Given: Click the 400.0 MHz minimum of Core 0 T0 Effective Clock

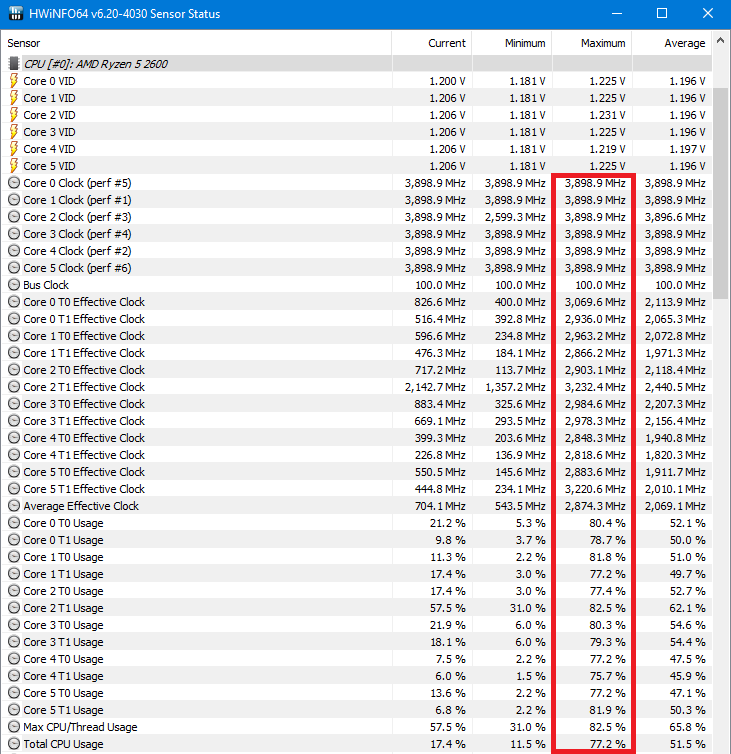Looking at the screenshot, I should 520,302.
